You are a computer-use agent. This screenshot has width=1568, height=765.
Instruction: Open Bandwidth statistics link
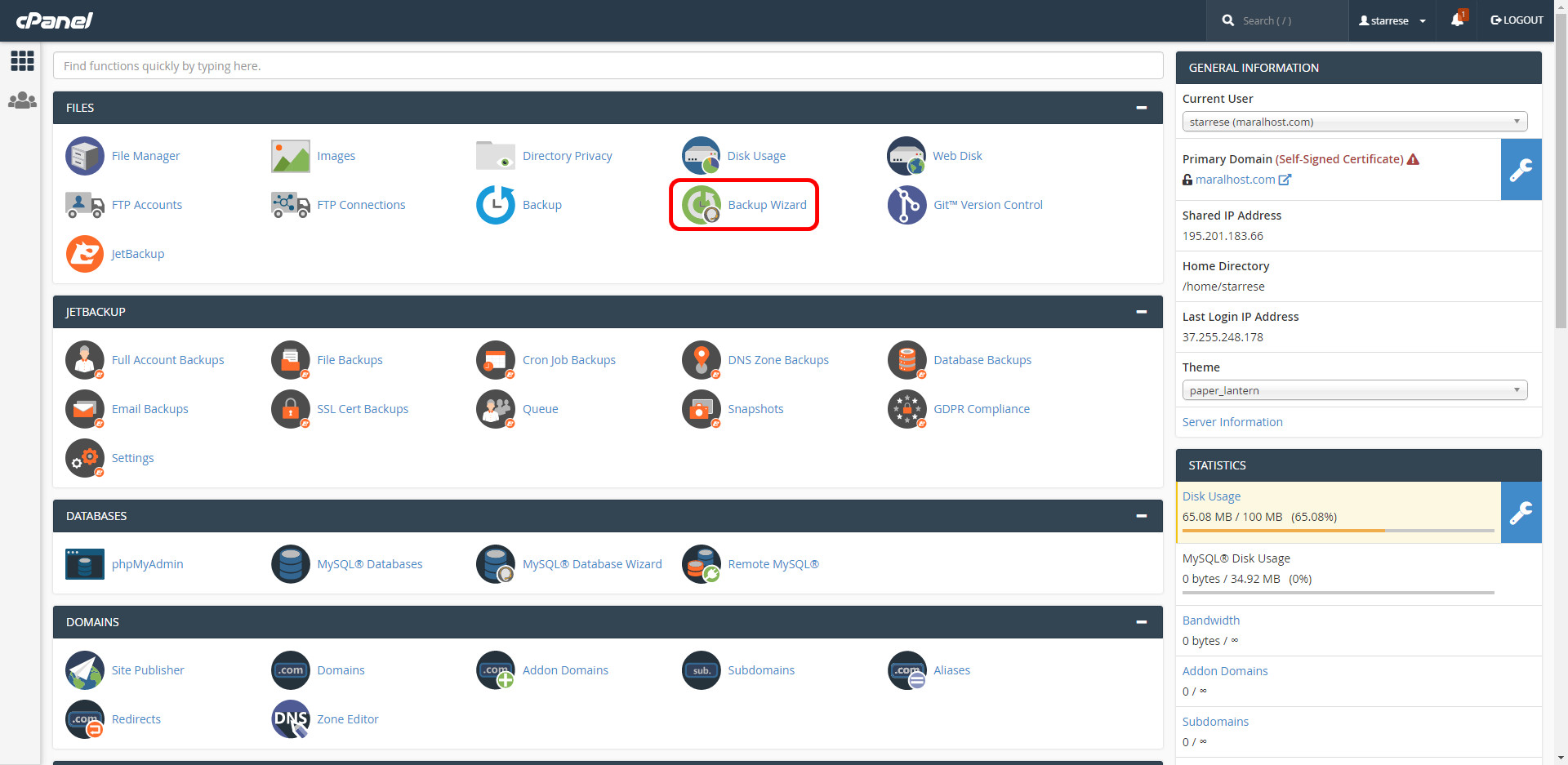click(1211, 620)
